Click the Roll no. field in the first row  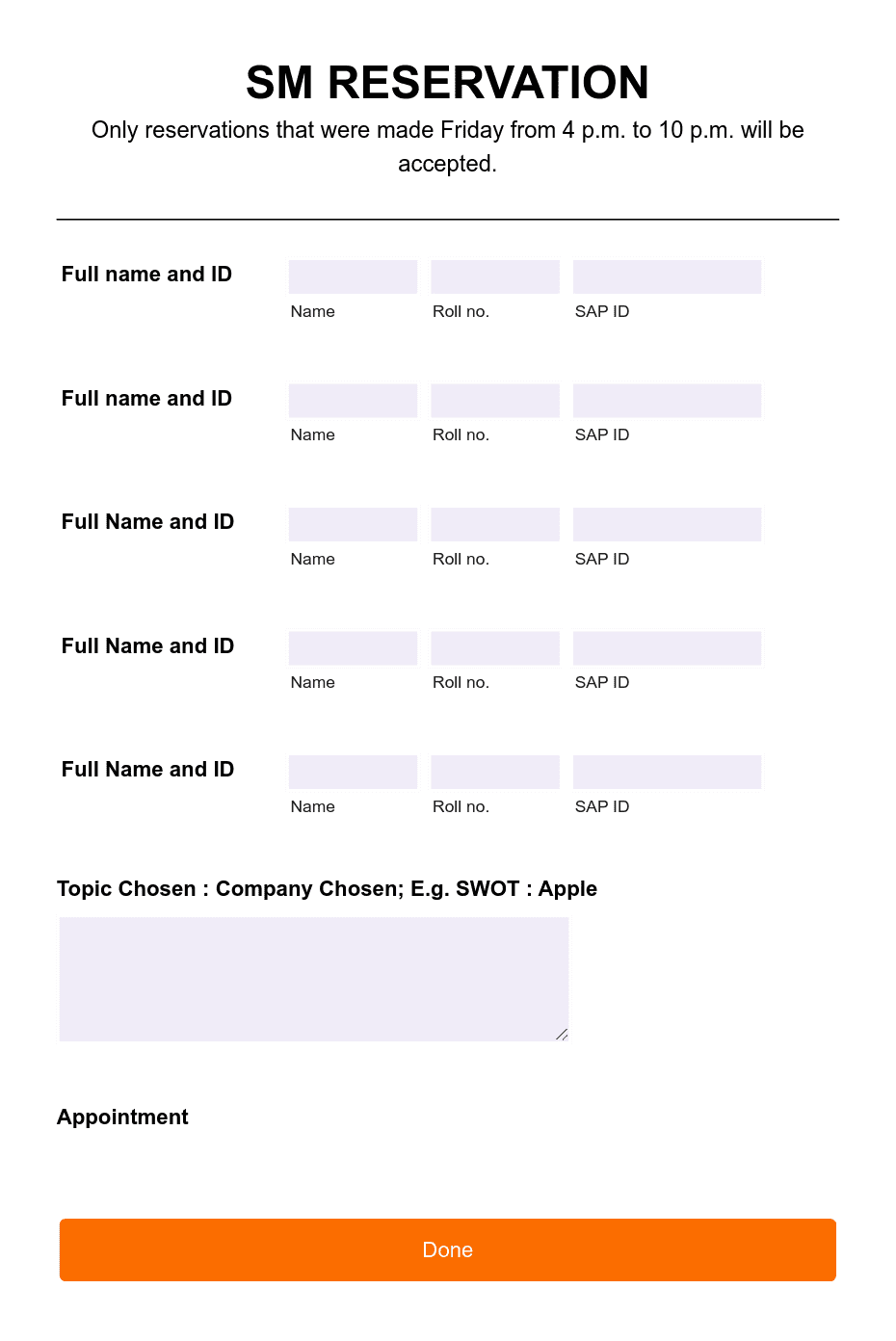(x=495, y=276)
